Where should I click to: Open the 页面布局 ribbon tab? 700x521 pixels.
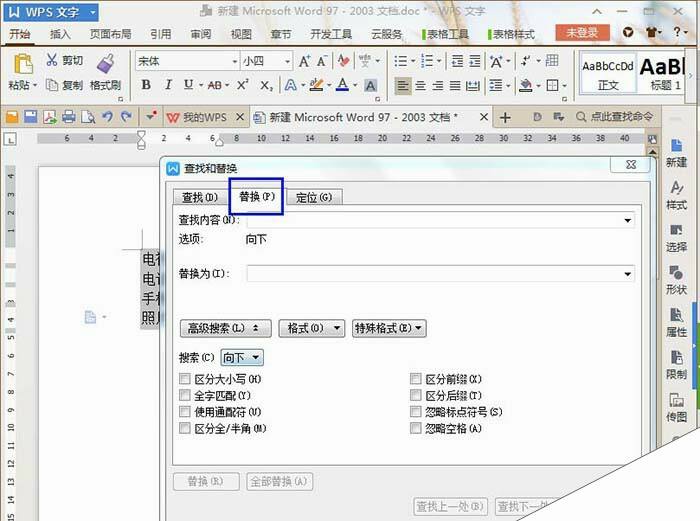click(x=110, y=34)
